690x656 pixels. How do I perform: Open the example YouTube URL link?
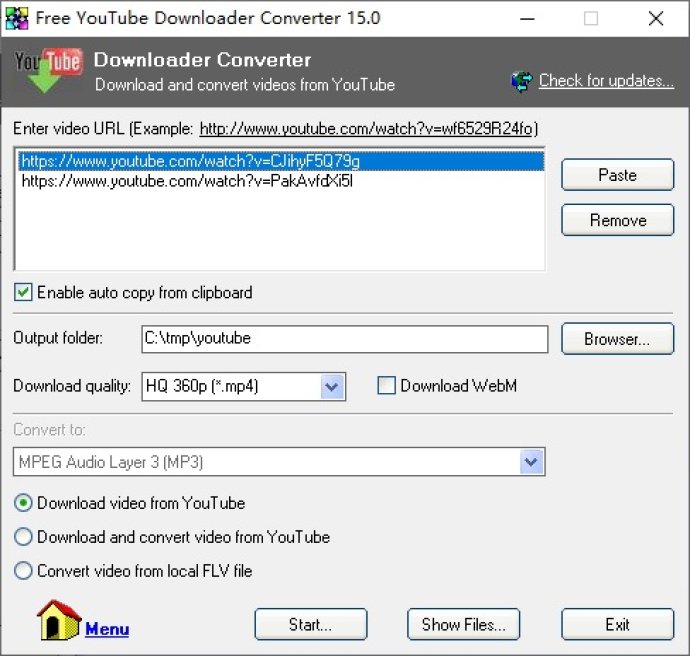(x=368, y=129)
